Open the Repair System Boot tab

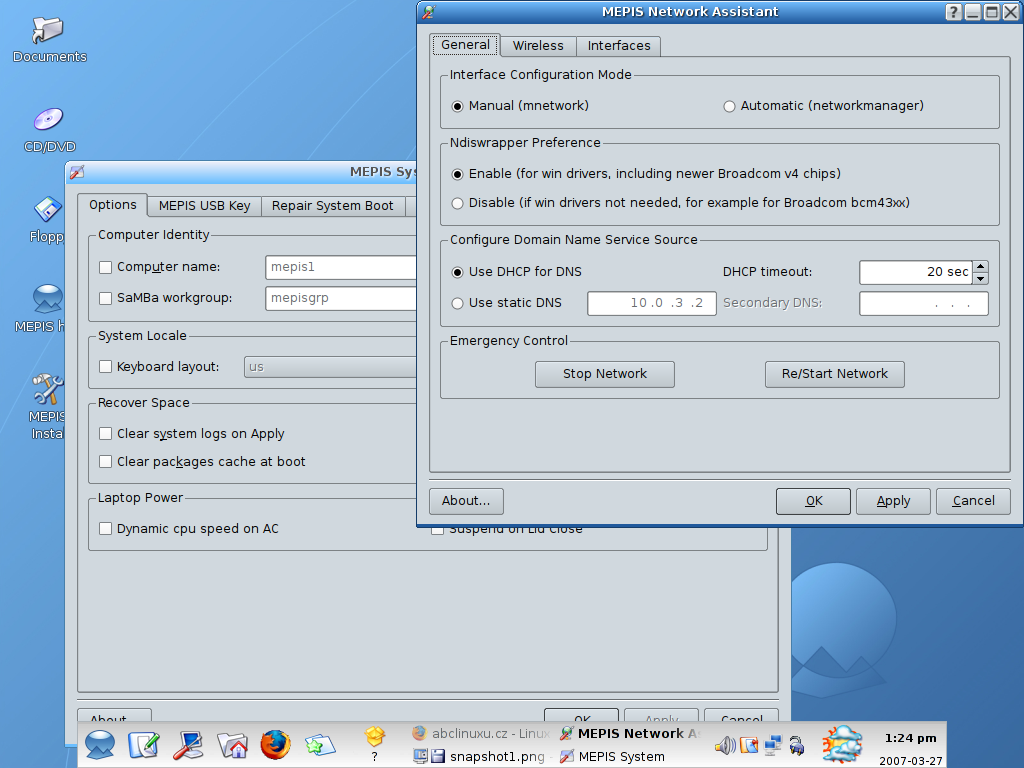pyautogui.click(x=332, y=206)
